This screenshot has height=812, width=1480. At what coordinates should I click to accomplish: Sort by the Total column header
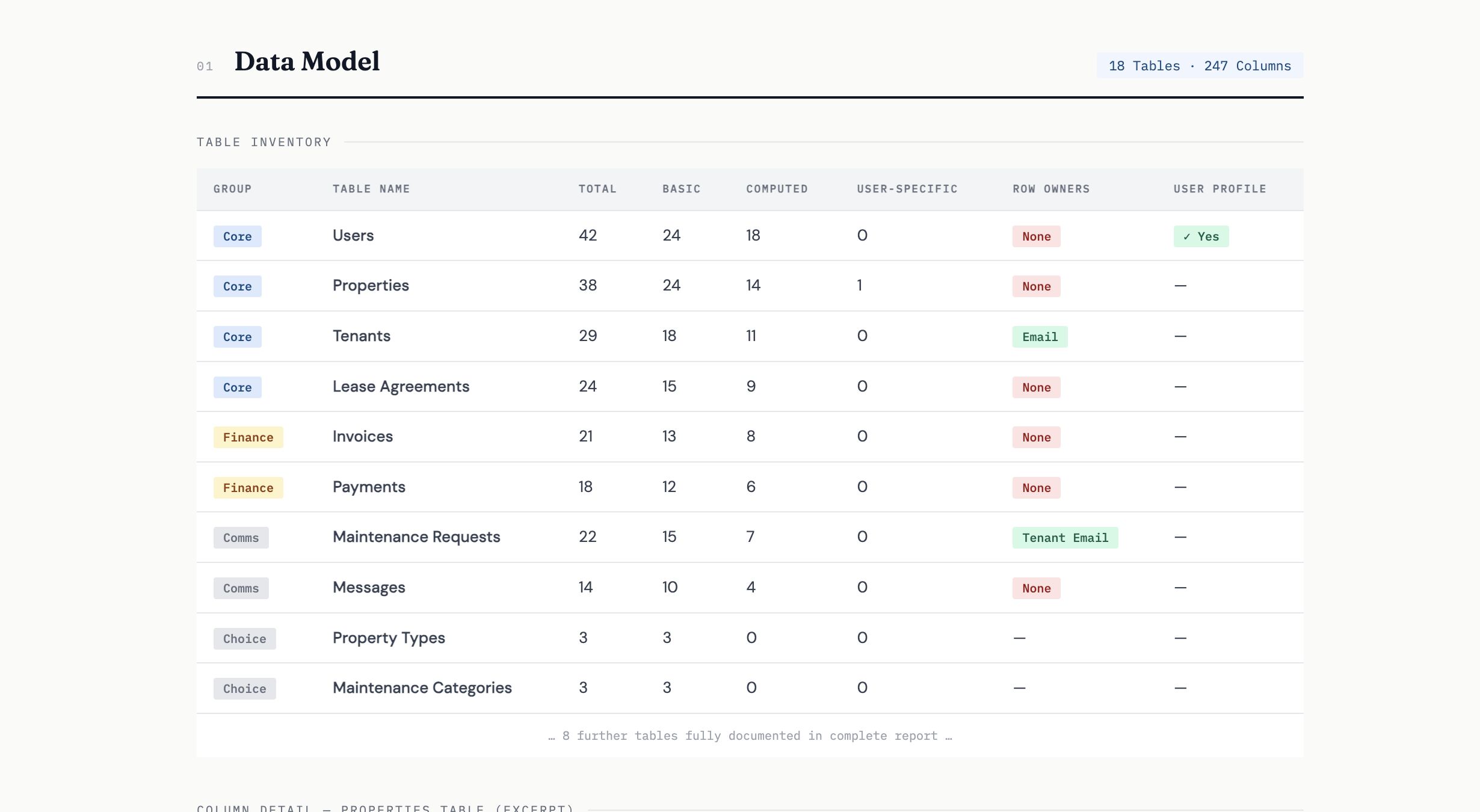pyautogui.click(x=597, y=189)
